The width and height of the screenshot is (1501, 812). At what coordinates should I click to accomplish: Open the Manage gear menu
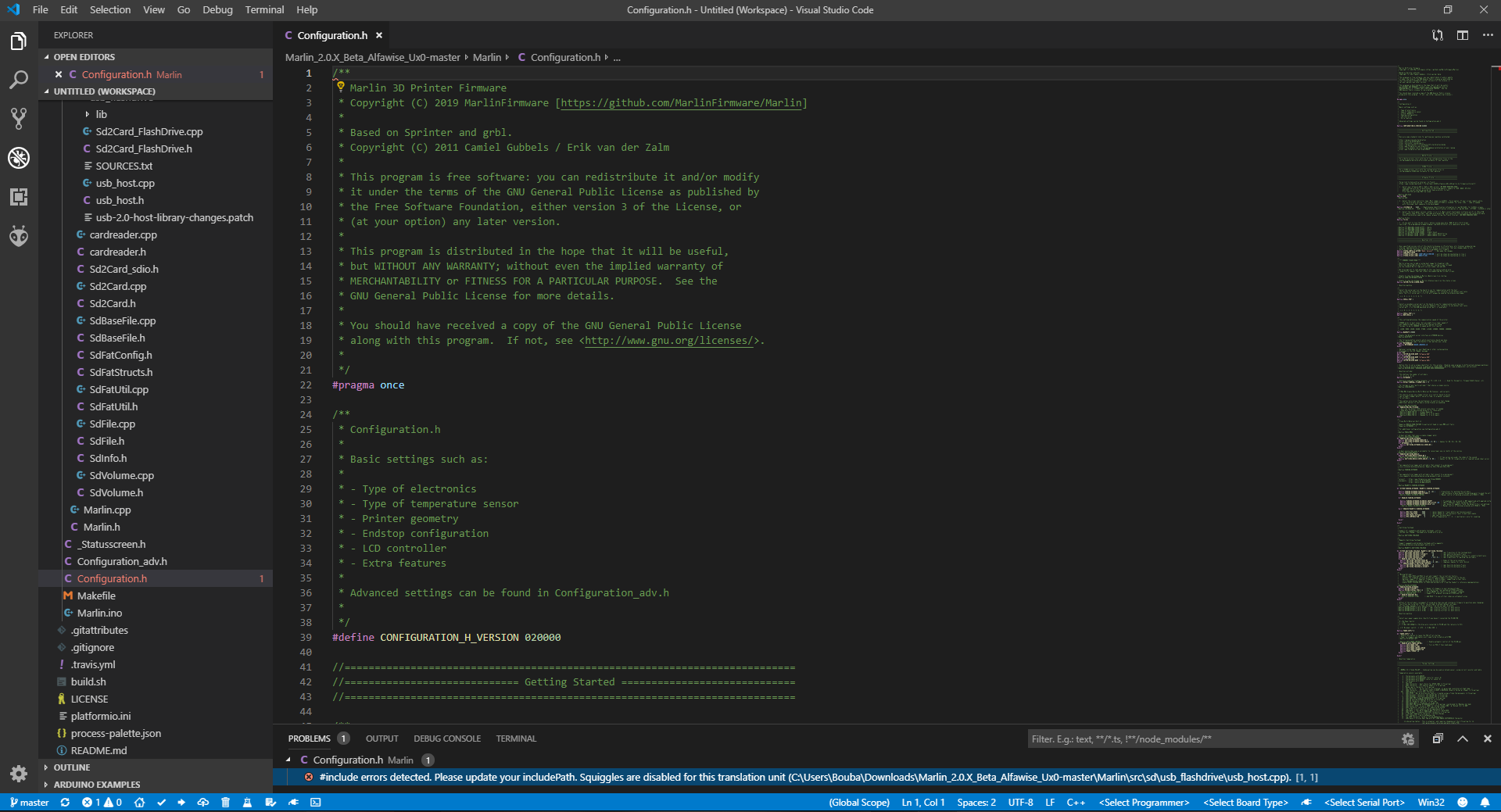[x=19, y=774]
